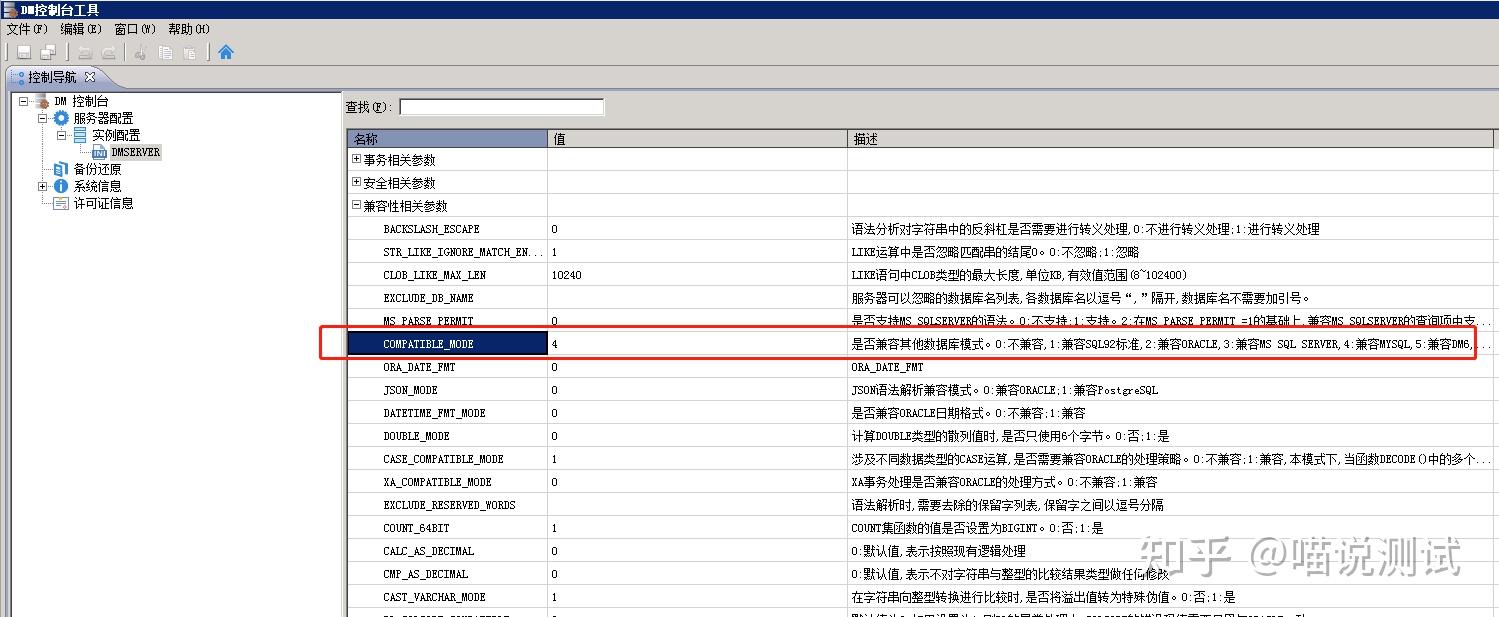Click the Save All toolbar icon
Viewport: 1499px width, 617px height.
coord(48,52)
